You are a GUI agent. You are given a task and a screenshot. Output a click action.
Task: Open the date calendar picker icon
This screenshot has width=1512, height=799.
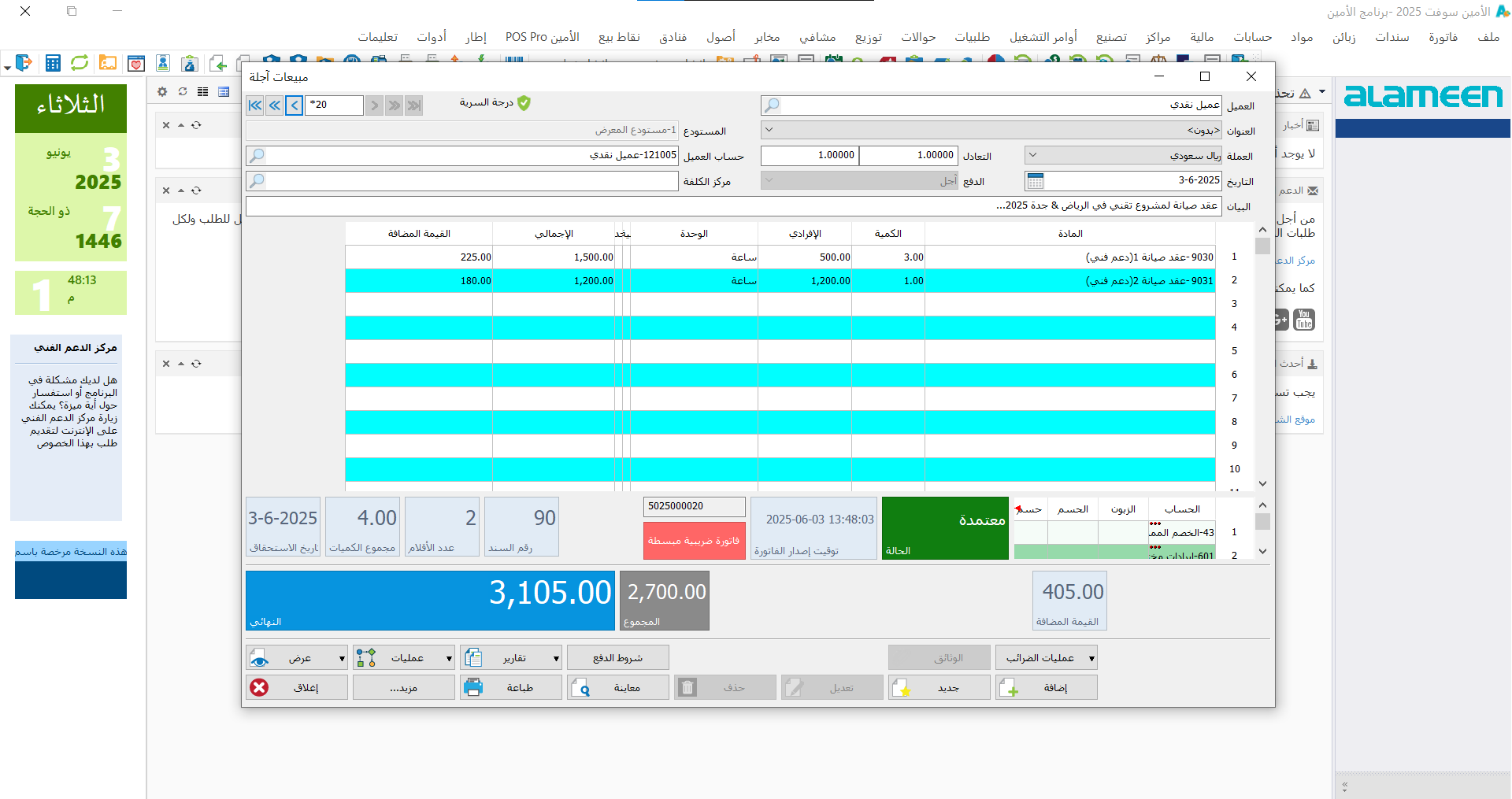[1036, 181]
